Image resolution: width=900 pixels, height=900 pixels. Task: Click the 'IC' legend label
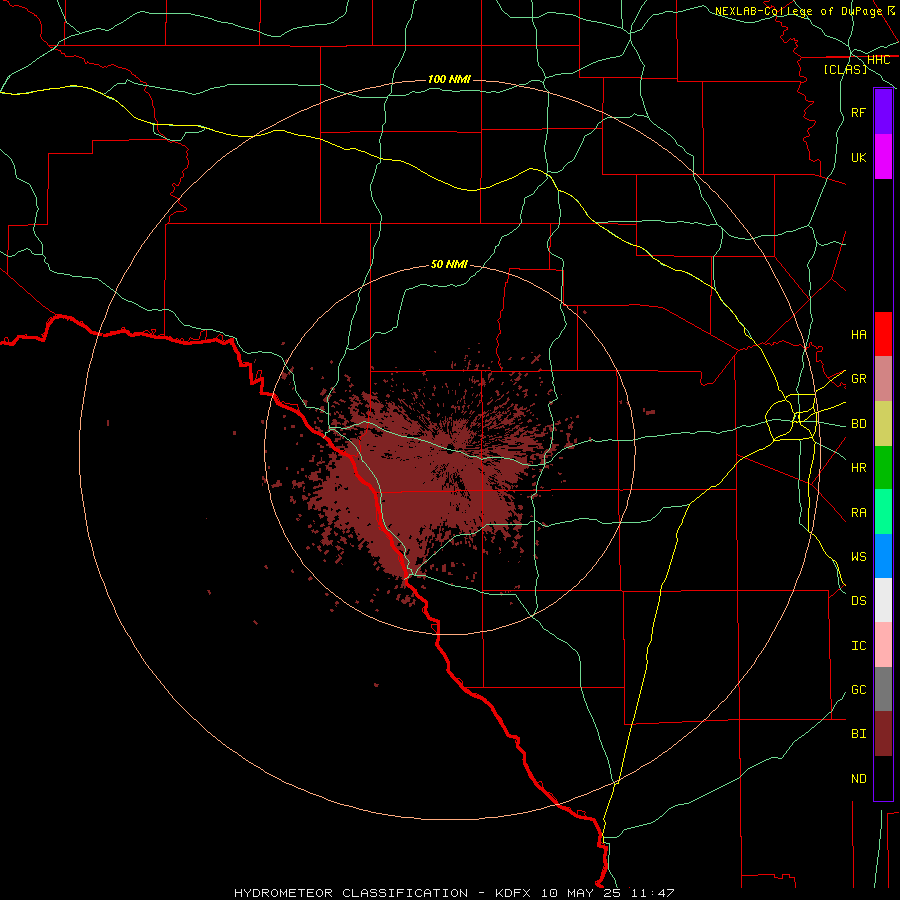[859, 645]
